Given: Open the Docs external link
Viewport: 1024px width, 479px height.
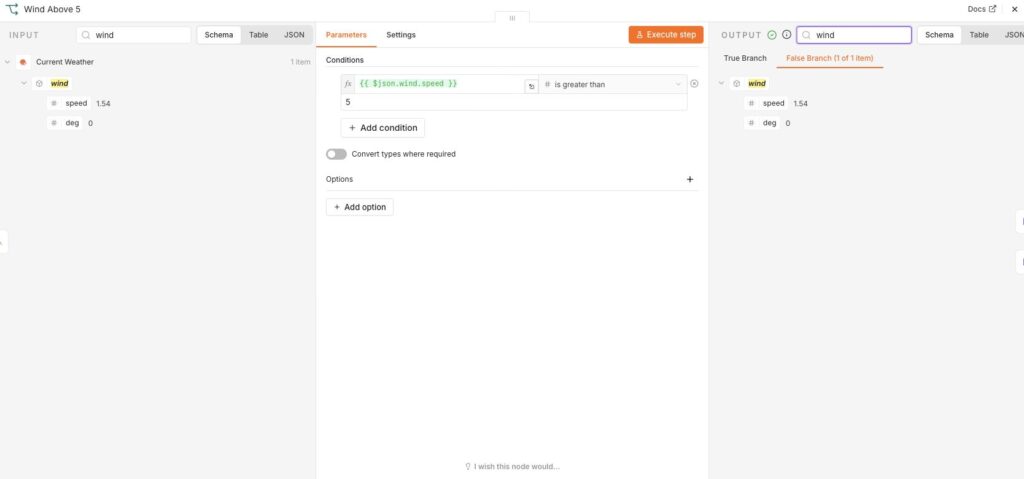Looking at the screenshot, I should click(x=982, y=9).
